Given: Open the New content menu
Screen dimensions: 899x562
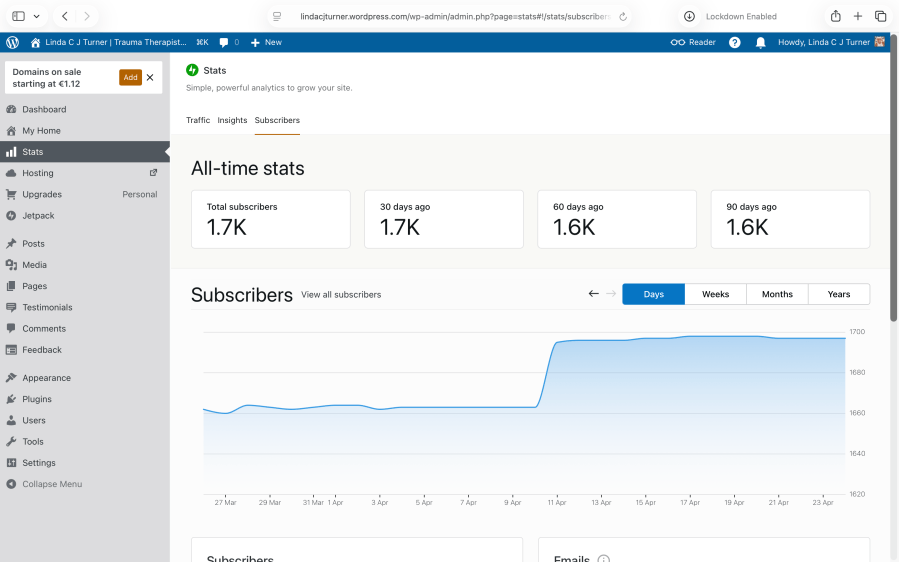Looking at the screenshot, I should click(266, 42).
